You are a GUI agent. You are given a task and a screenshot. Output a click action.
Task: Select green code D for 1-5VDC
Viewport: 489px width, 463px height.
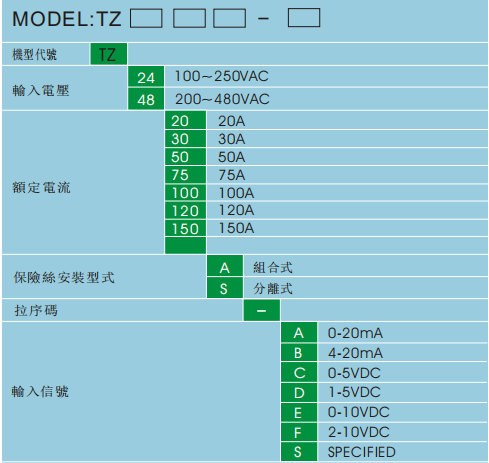pos(299,392)
